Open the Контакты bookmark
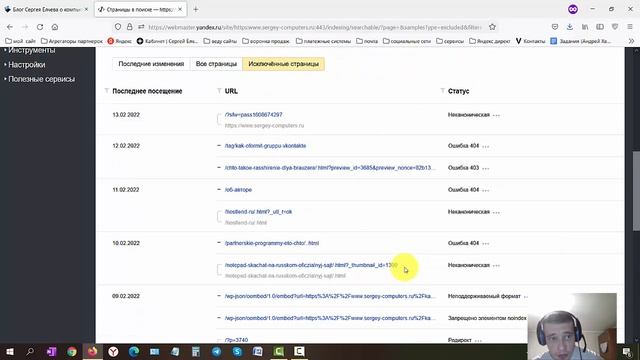This screenshot has width=640, height=360. tap(531, 41)
